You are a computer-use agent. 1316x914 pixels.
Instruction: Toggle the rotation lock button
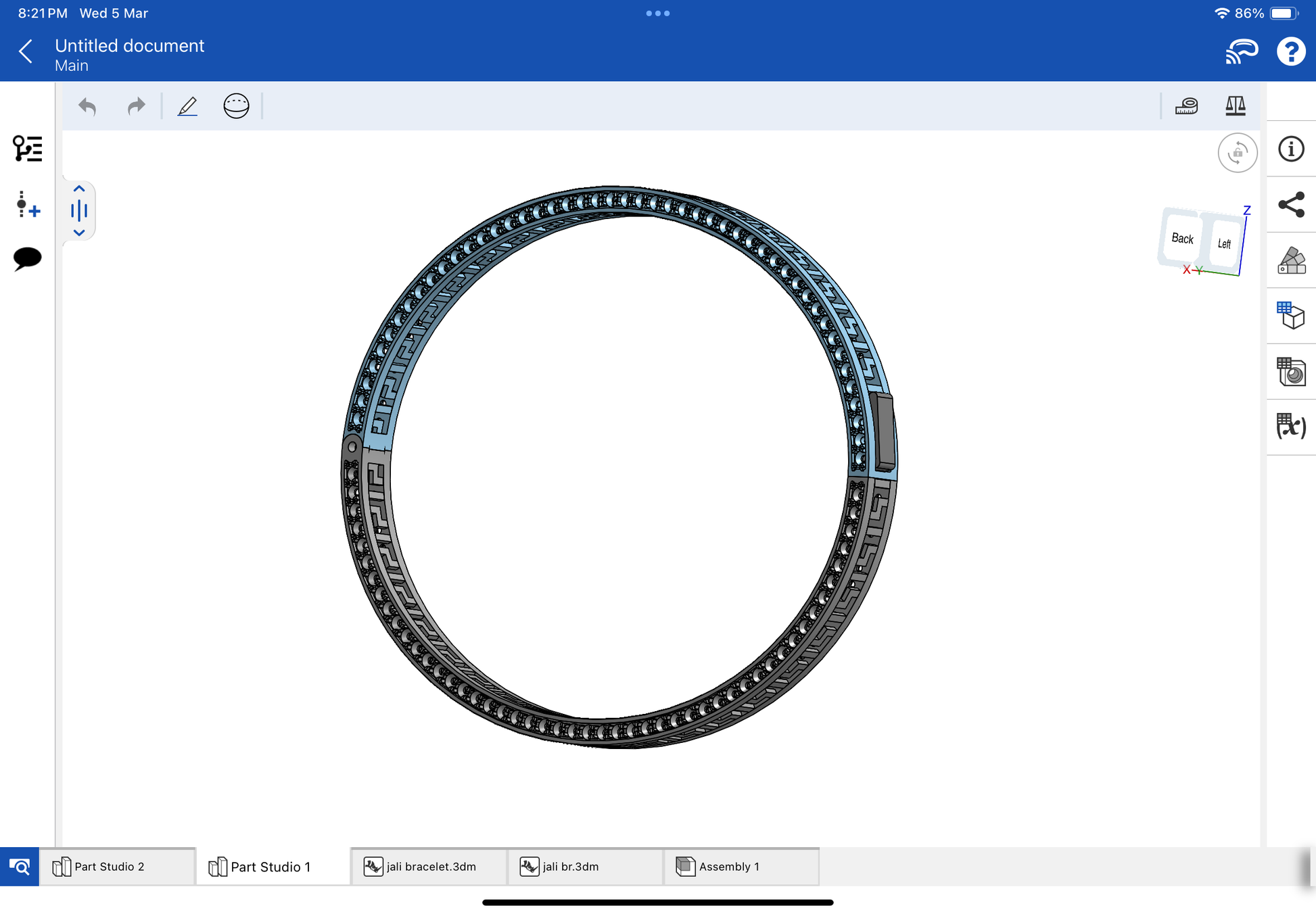pyautogui.click(x=1237, y=153)
